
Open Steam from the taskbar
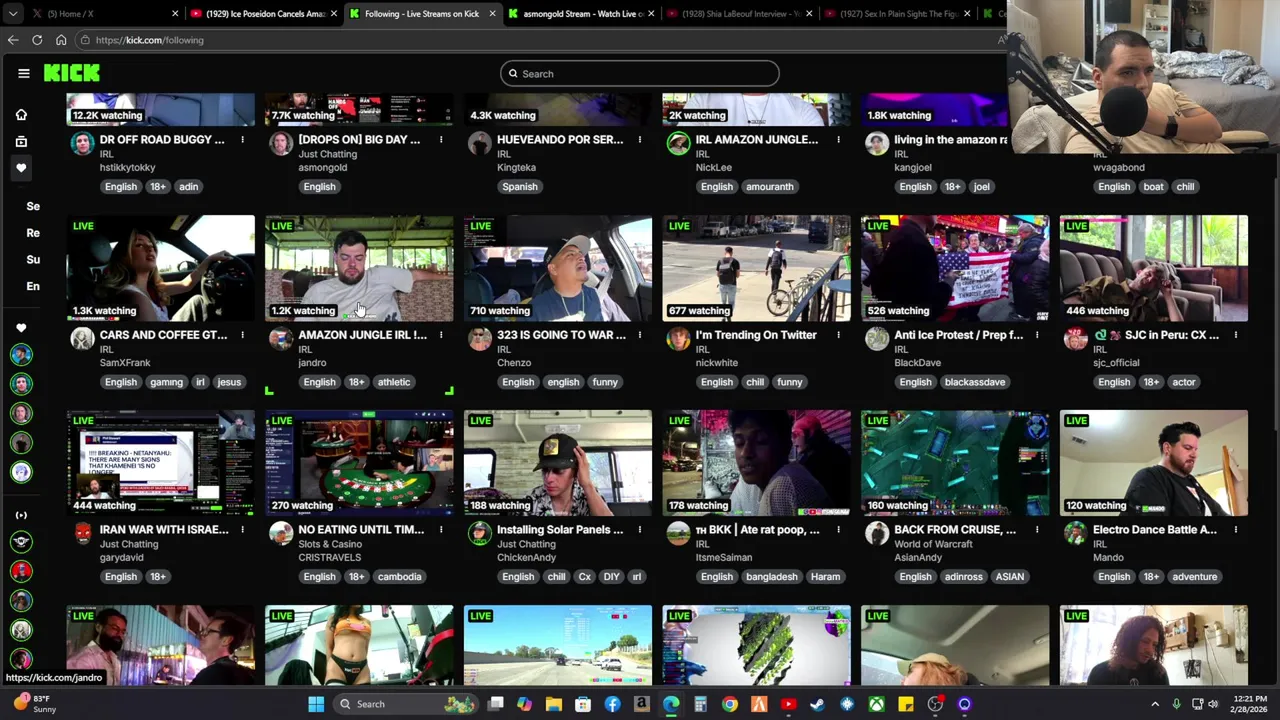817,704
